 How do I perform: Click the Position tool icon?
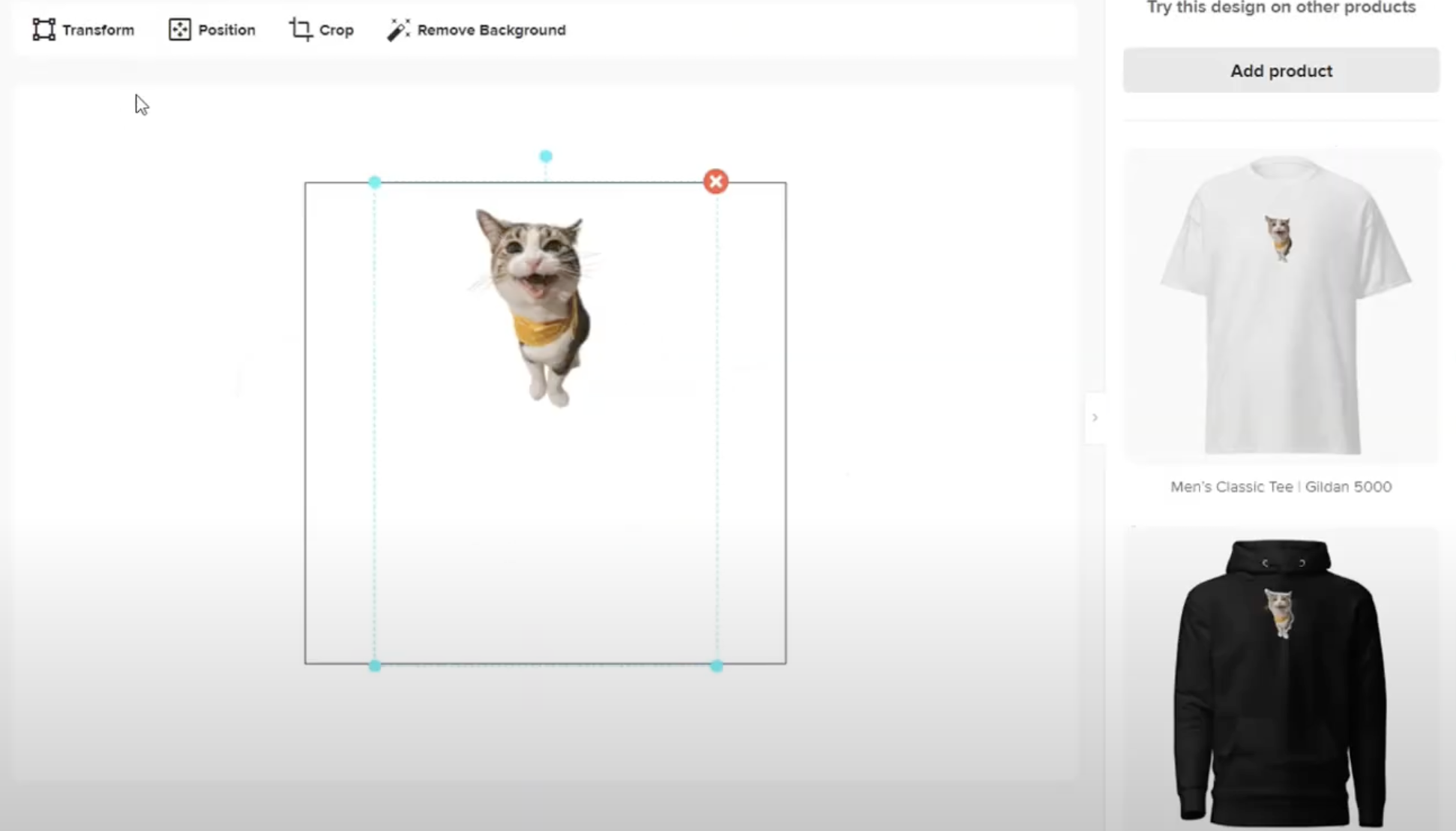(180, 30)
